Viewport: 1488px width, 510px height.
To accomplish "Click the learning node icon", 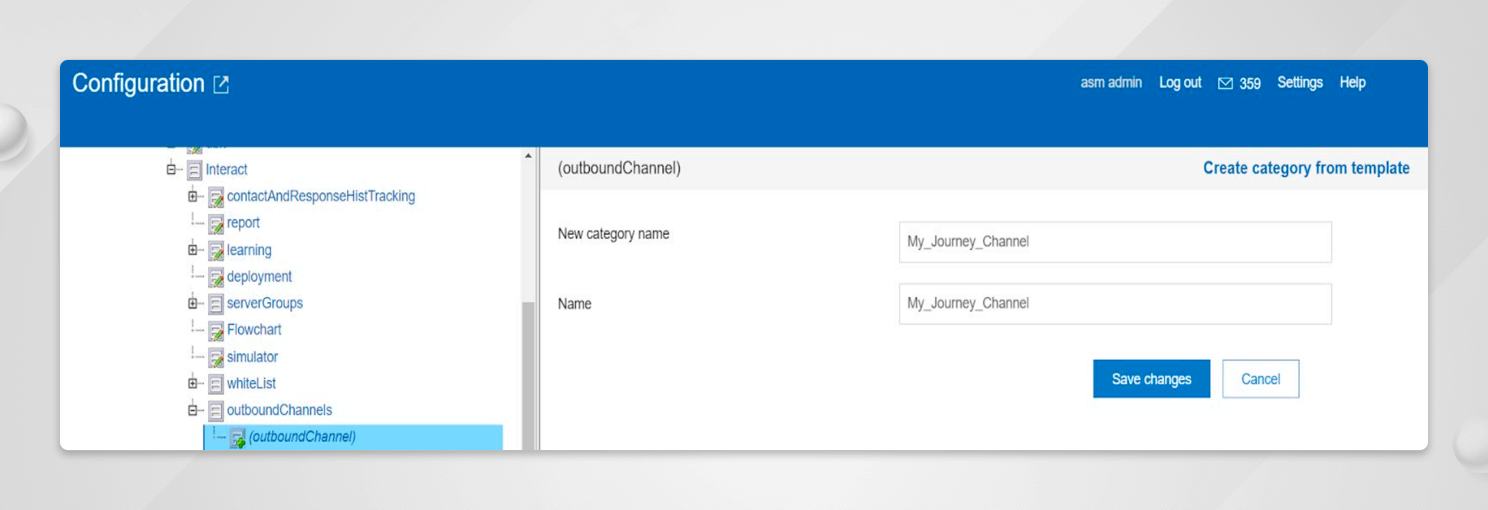I will (x=216, y=251).
